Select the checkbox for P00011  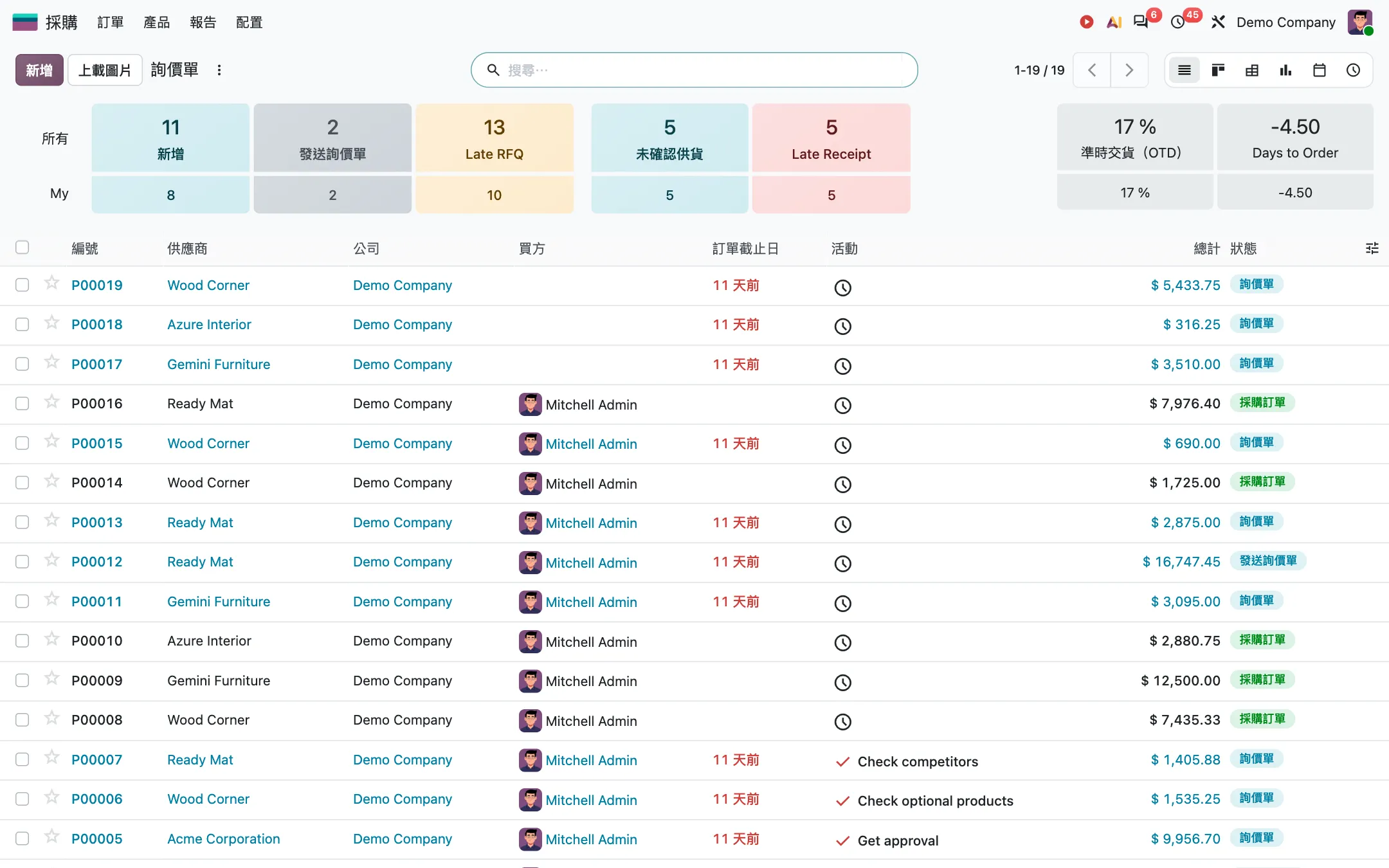point(23,601)
